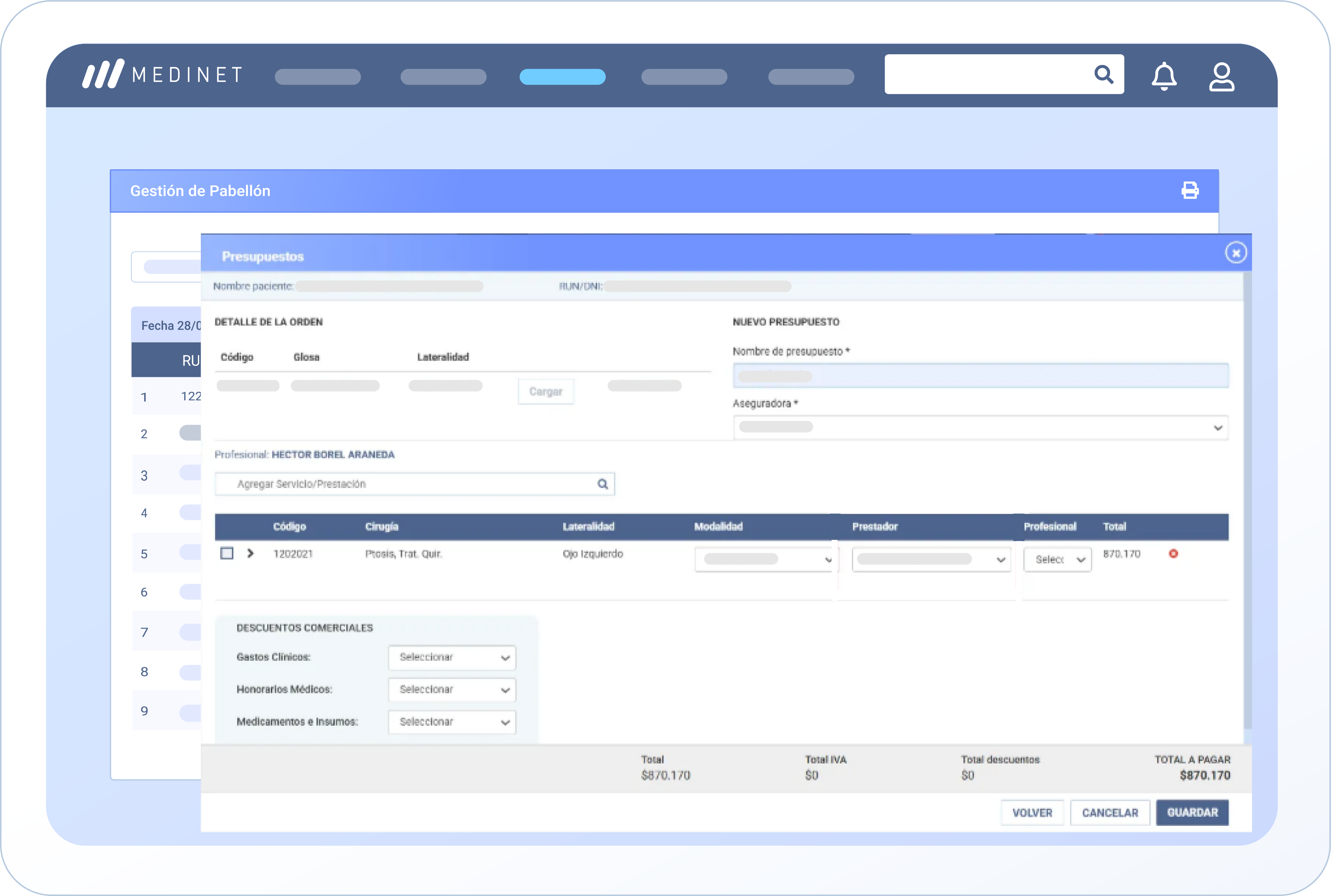Focus the Agregar Servicio/Prestación field
1331x896 pixels.
point(414,484)
